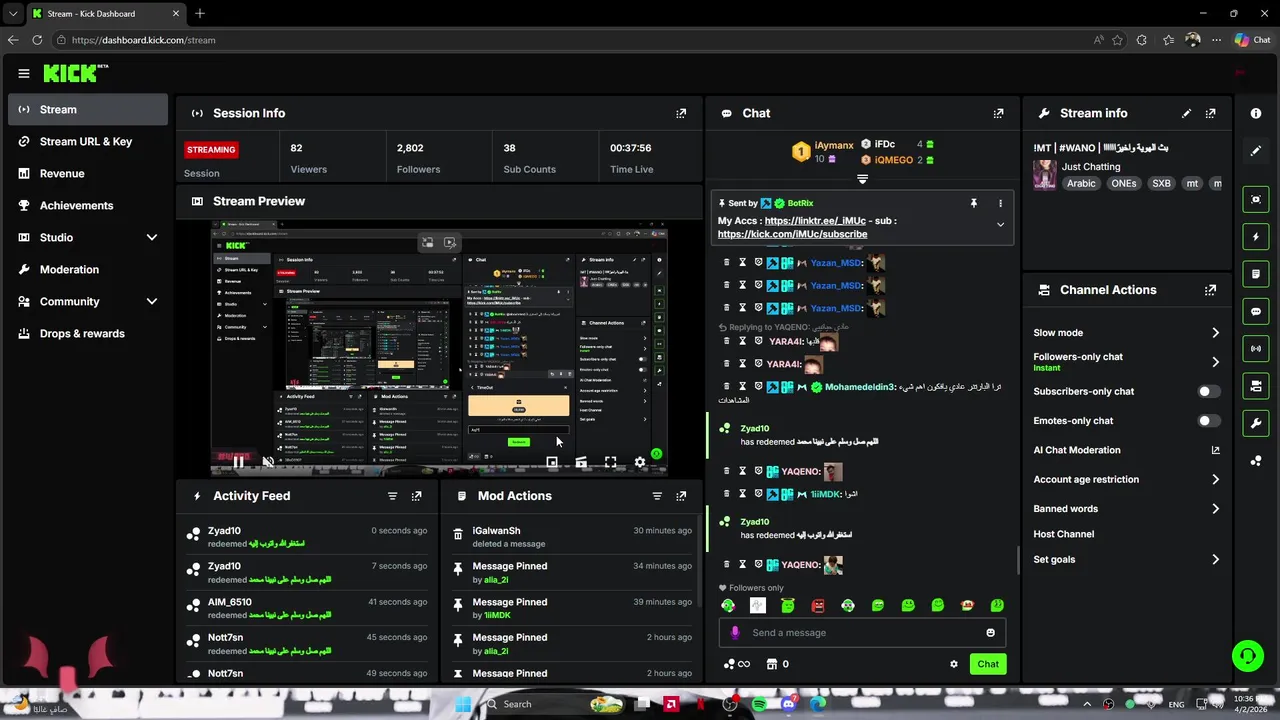Viewport: 1280px width, 720px height.
Task: Unpin the pinned BotRix message
Action: tap(973, 203)
